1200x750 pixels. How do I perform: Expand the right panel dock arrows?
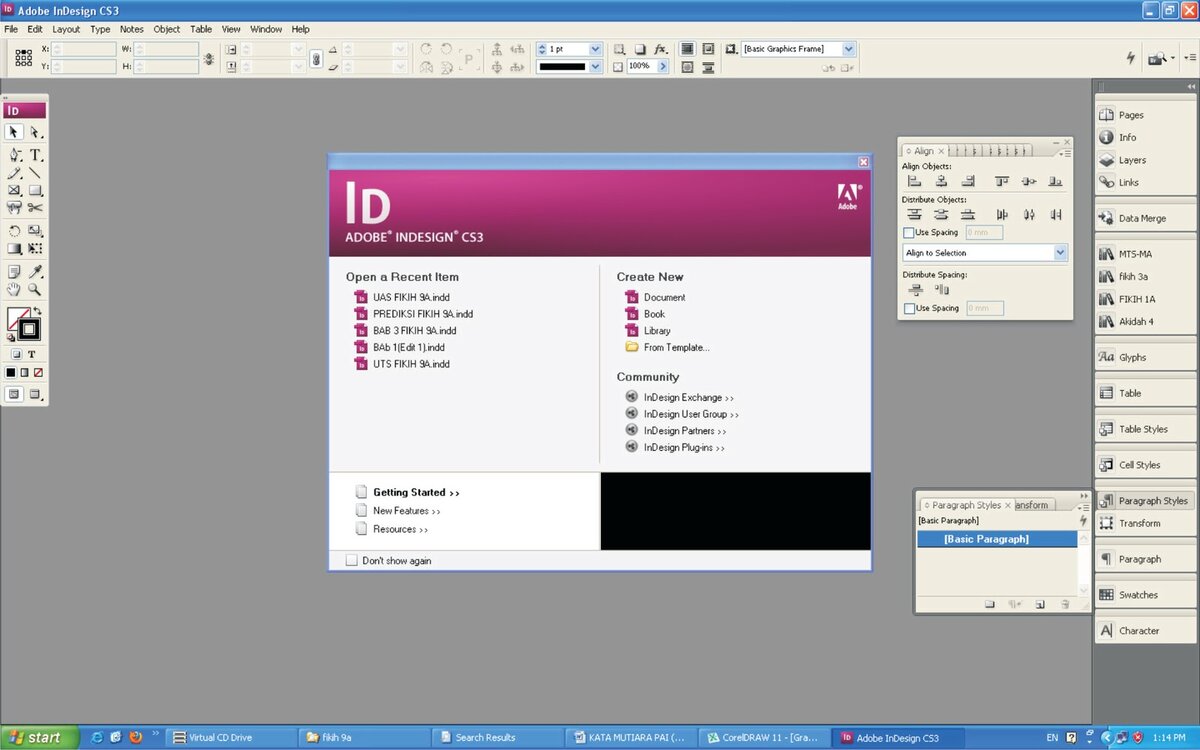point(1191,87)
